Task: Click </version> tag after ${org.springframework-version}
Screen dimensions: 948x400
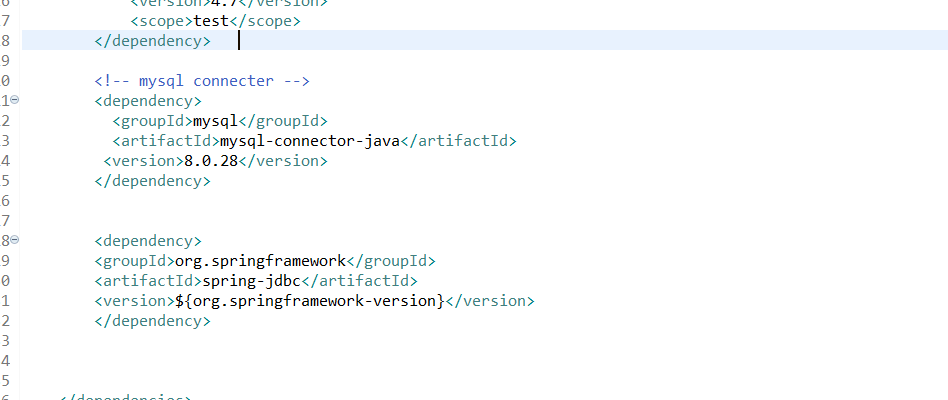Action: (x=490, y=301)
